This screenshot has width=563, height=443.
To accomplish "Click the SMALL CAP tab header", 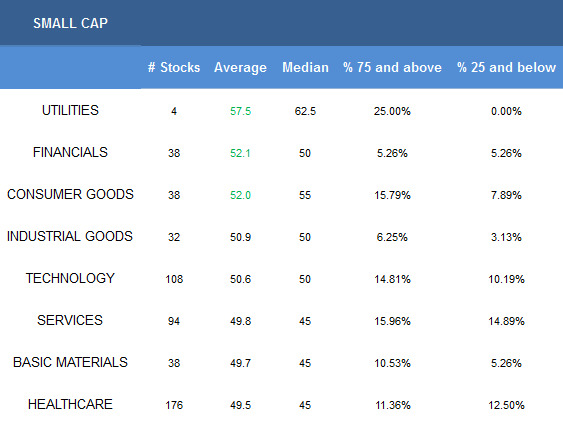I will tap(70, 23).
